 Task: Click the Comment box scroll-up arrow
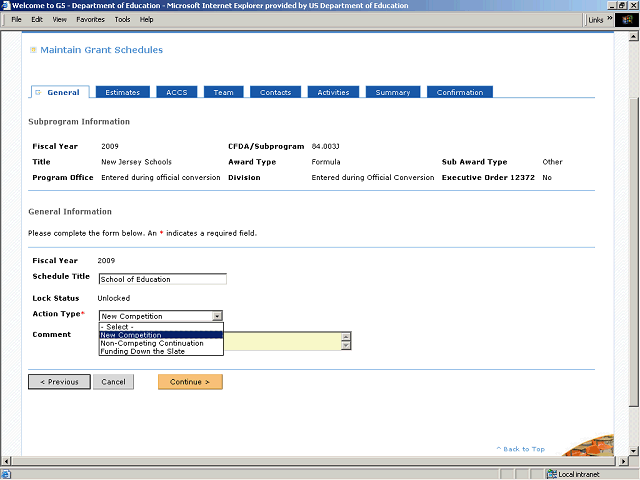tap(346, 336)
